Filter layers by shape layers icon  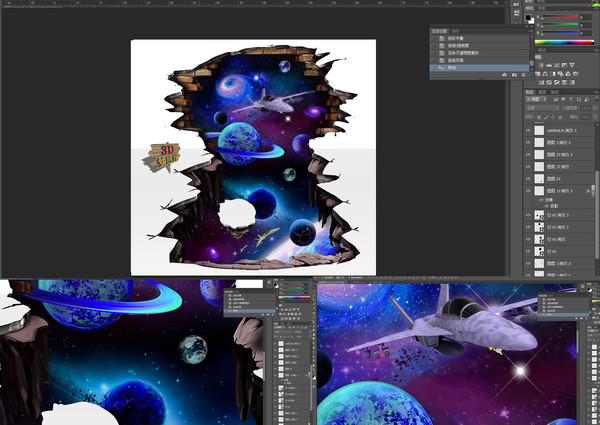pyautogui.click(x=579, y=99)
